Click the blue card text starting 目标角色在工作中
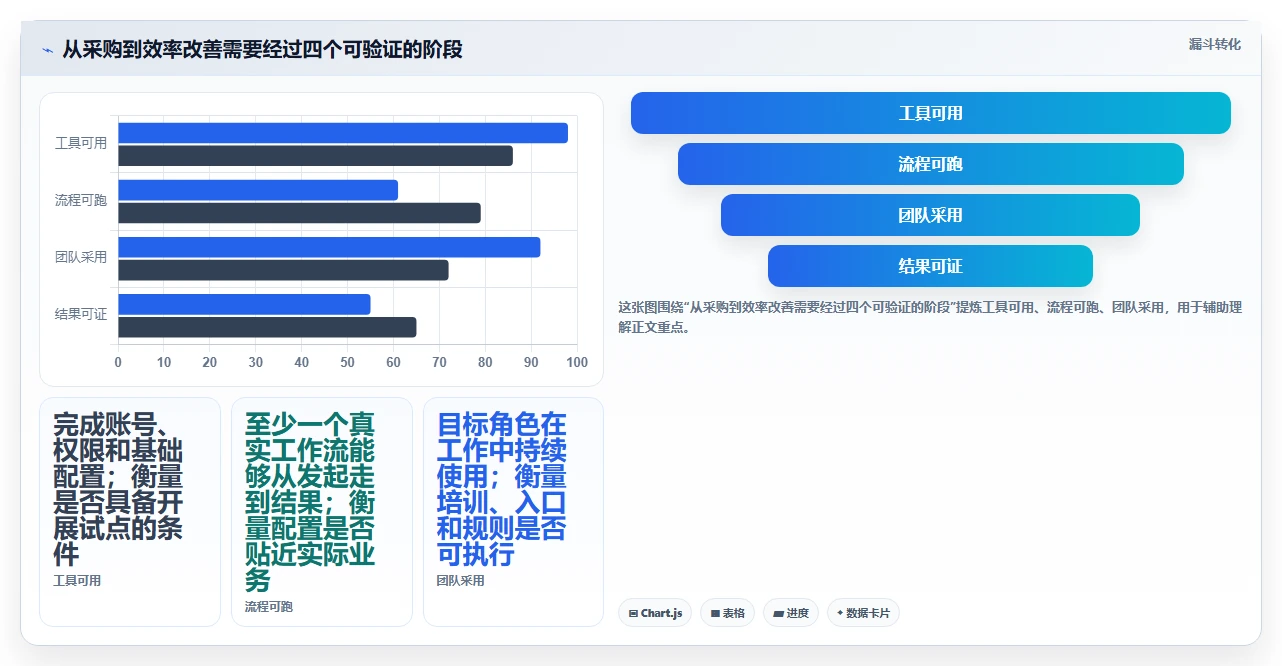1282x666 pixels. (x=502, y=489)
